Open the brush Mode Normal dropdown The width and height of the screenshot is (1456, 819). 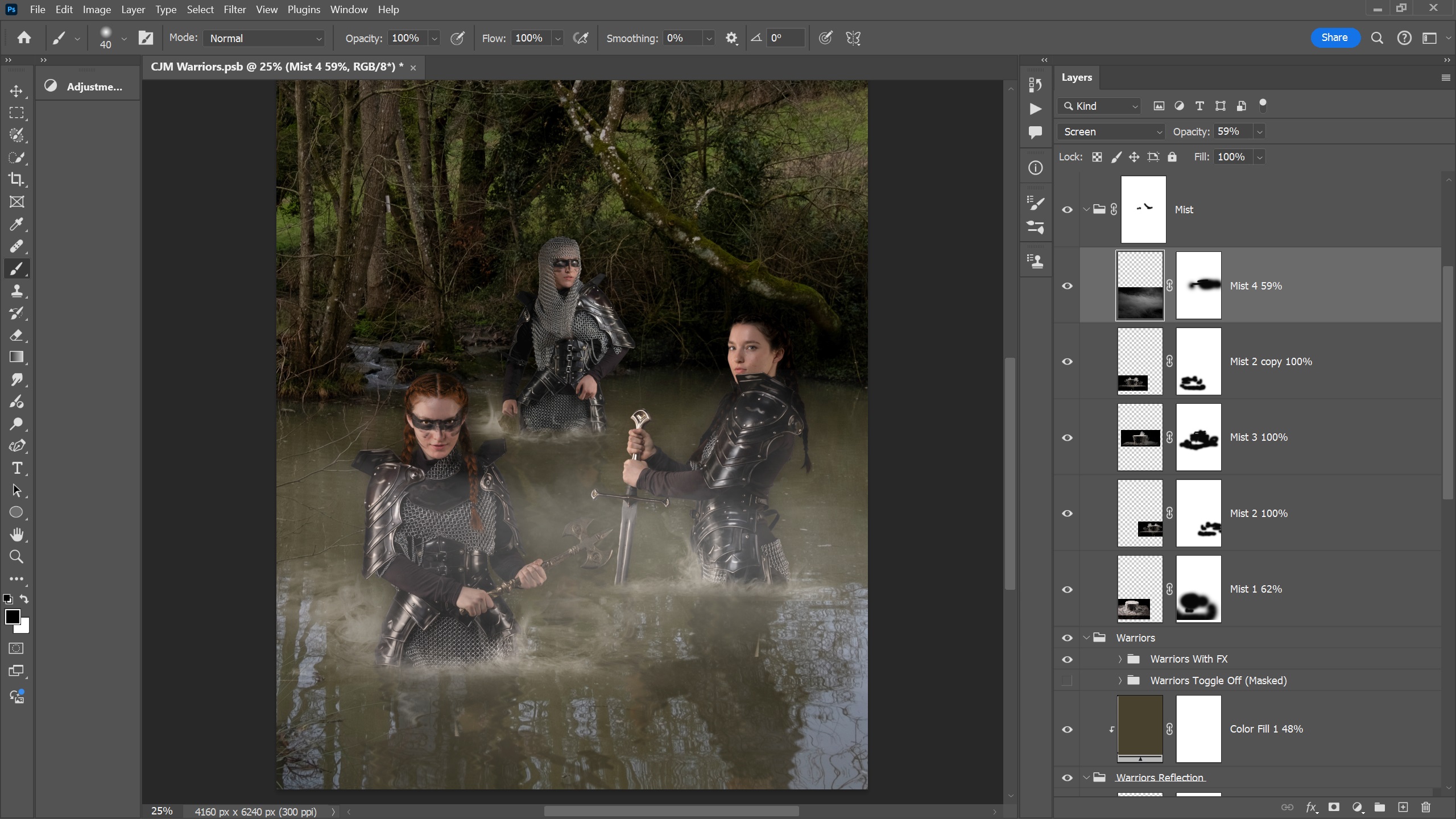pos(264,38)
